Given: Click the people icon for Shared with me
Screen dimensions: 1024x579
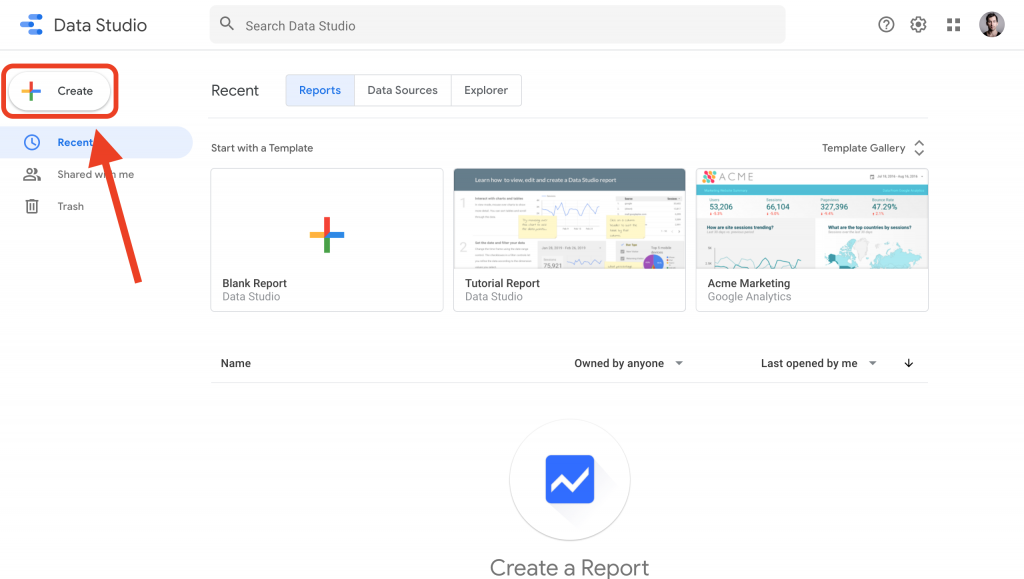Looking at the screenshot, I should click(32, 174).
